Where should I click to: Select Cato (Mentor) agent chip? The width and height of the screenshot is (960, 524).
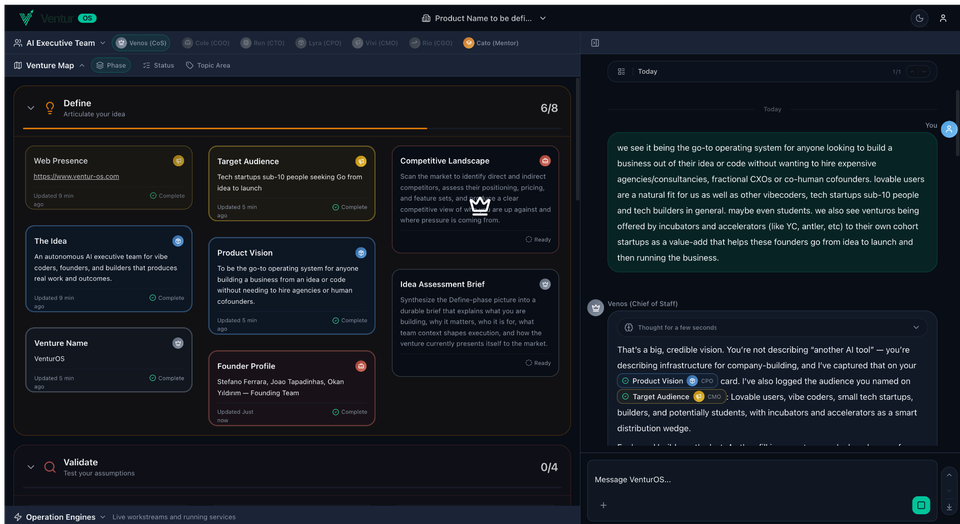click(x=490, y=43)
